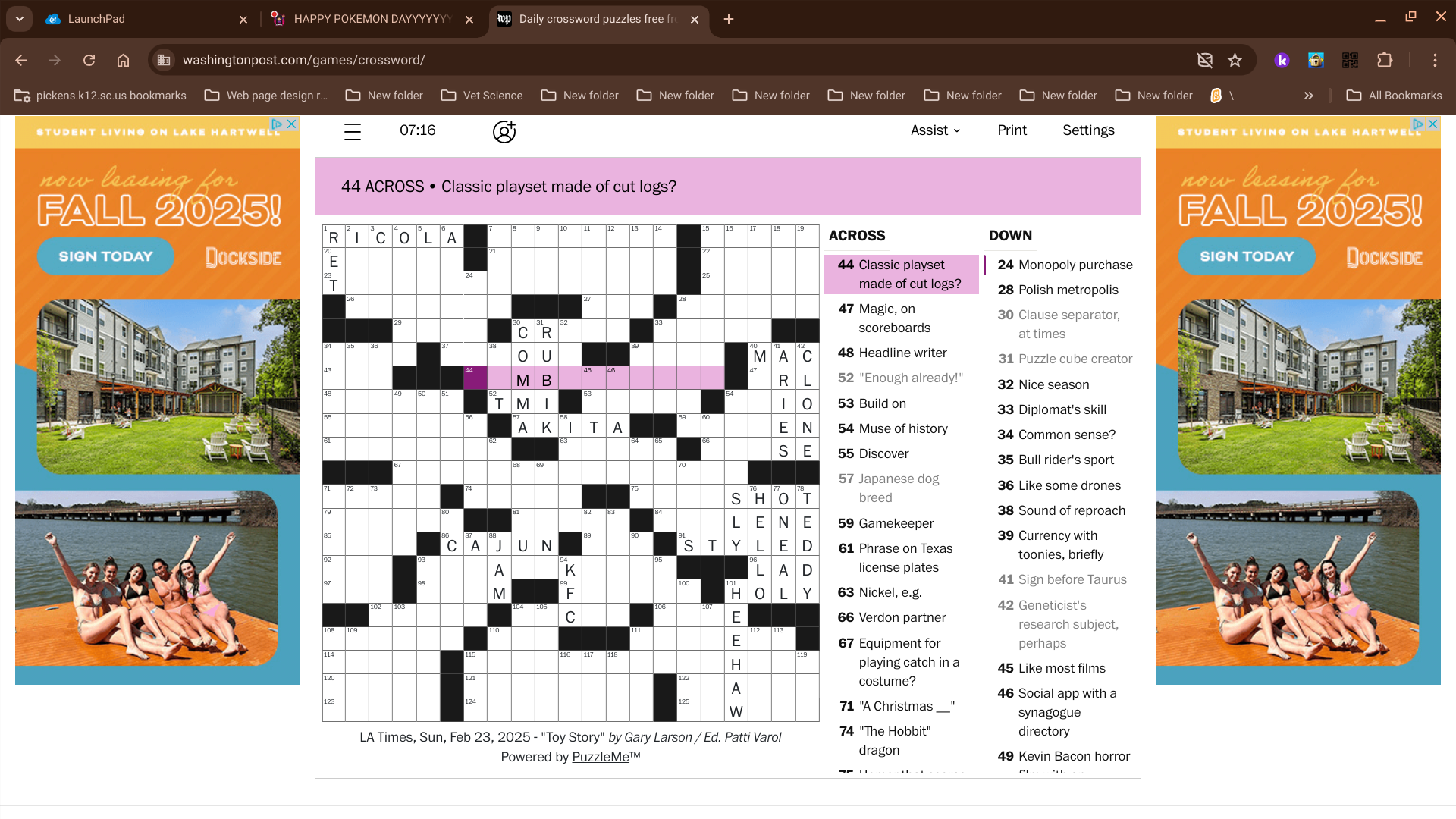Select down clue 24 Monopoly purchase
The height and width of the screenshot is (819, 1456).
(x=1062, y=265)
